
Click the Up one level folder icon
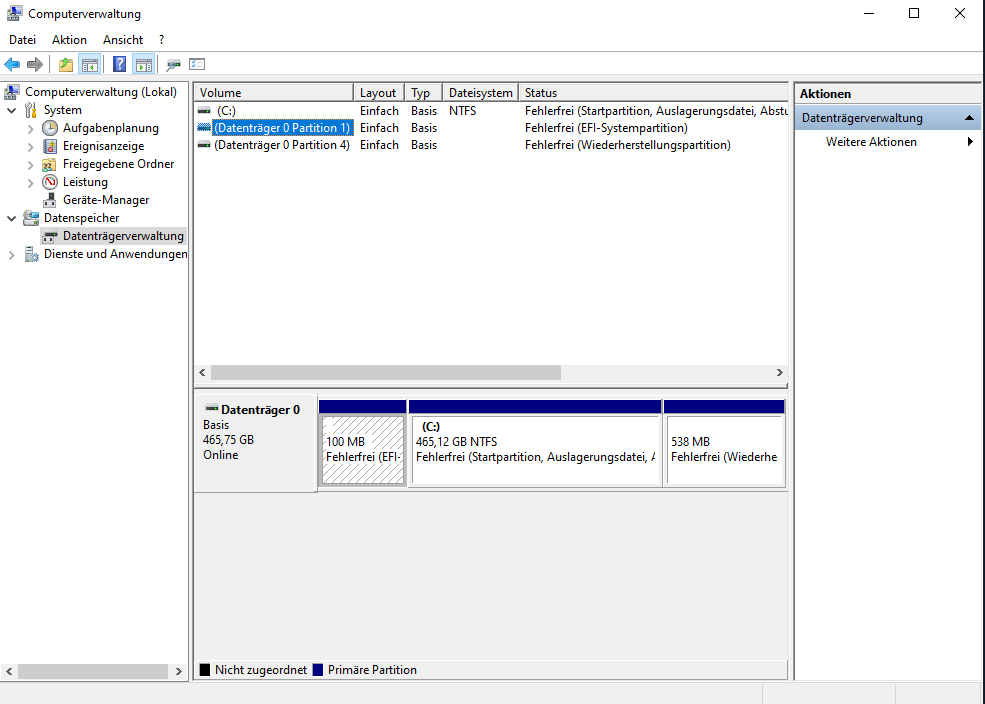[x=65, y=64]
